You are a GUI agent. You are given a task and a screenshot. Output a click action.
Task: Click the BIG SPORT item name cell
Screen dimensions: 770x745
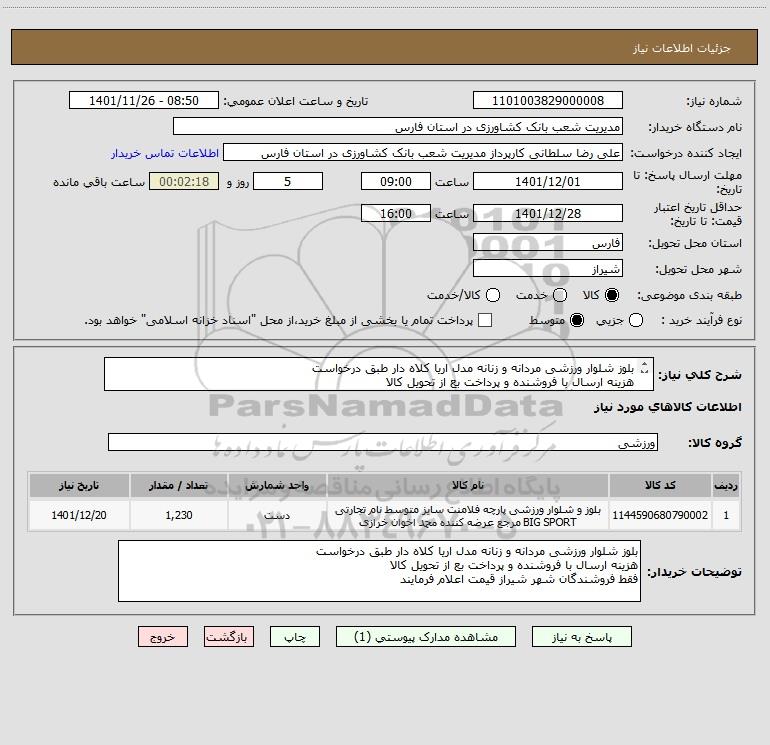pyautogui.click(x=468, y=516)
